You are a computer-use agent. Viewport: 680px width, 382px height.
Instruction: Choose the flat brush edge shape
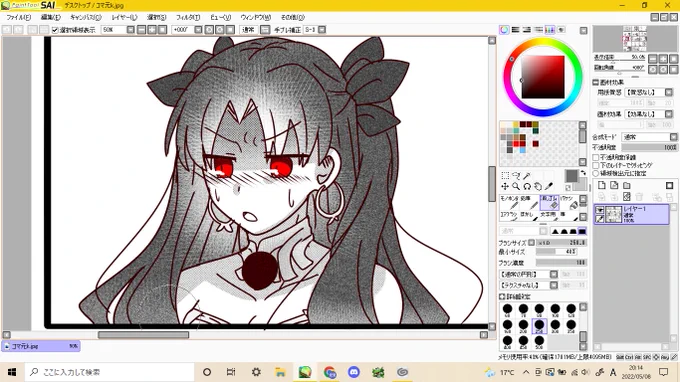[582, 231]
